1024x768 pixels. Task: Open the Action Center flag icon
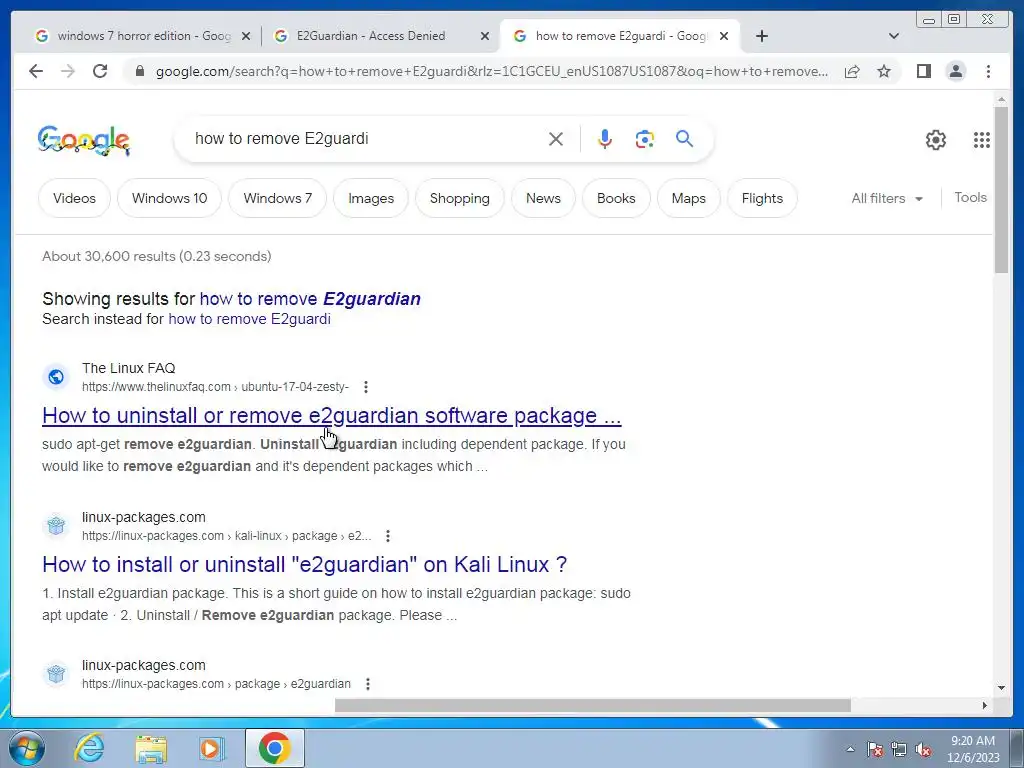[875, 749]
